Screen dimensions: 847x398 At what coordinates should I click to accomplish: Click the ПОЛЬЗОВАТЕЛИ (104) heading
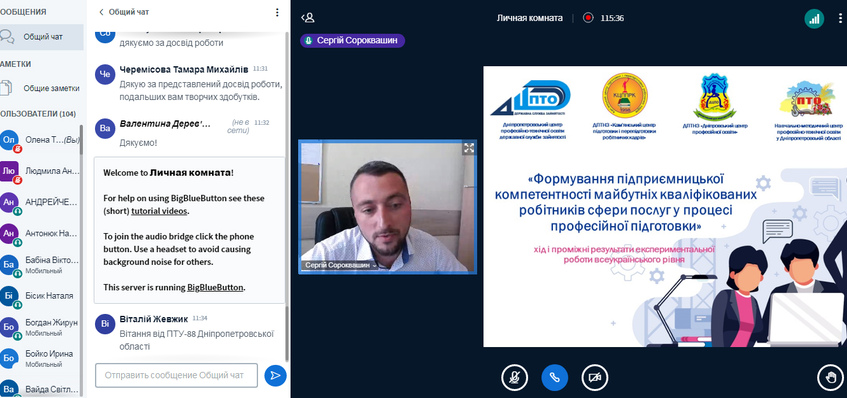coord(38,114)
